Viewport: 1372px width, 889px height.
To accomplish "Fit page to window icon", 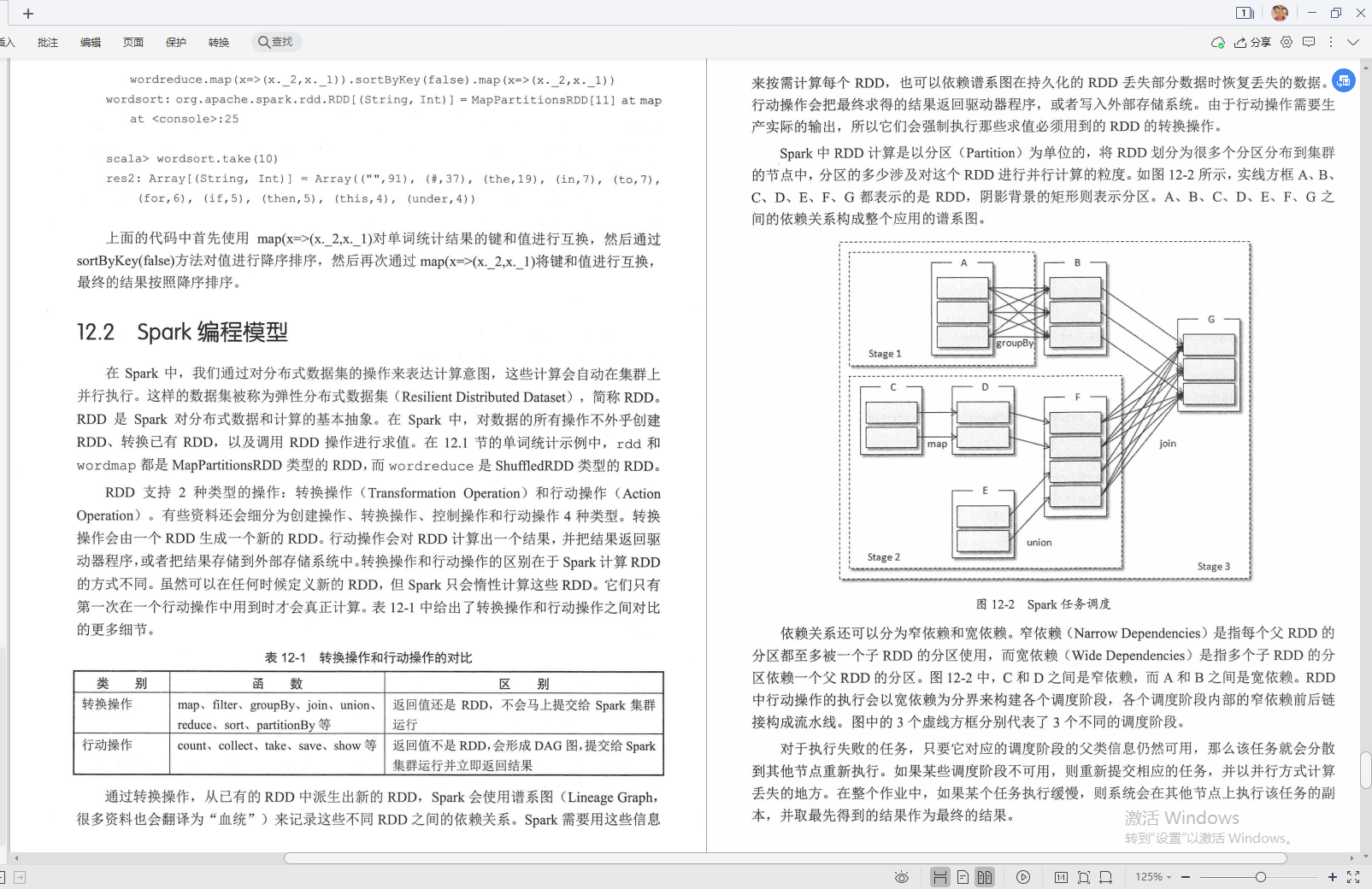I will click(1084, 877).
